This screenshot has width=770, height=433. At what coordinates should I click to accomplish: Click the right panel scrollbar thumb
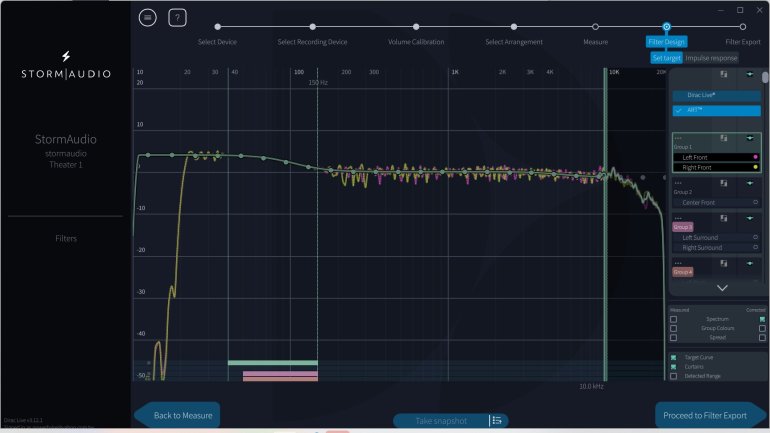pyautogui.click(x=765, y=78)
